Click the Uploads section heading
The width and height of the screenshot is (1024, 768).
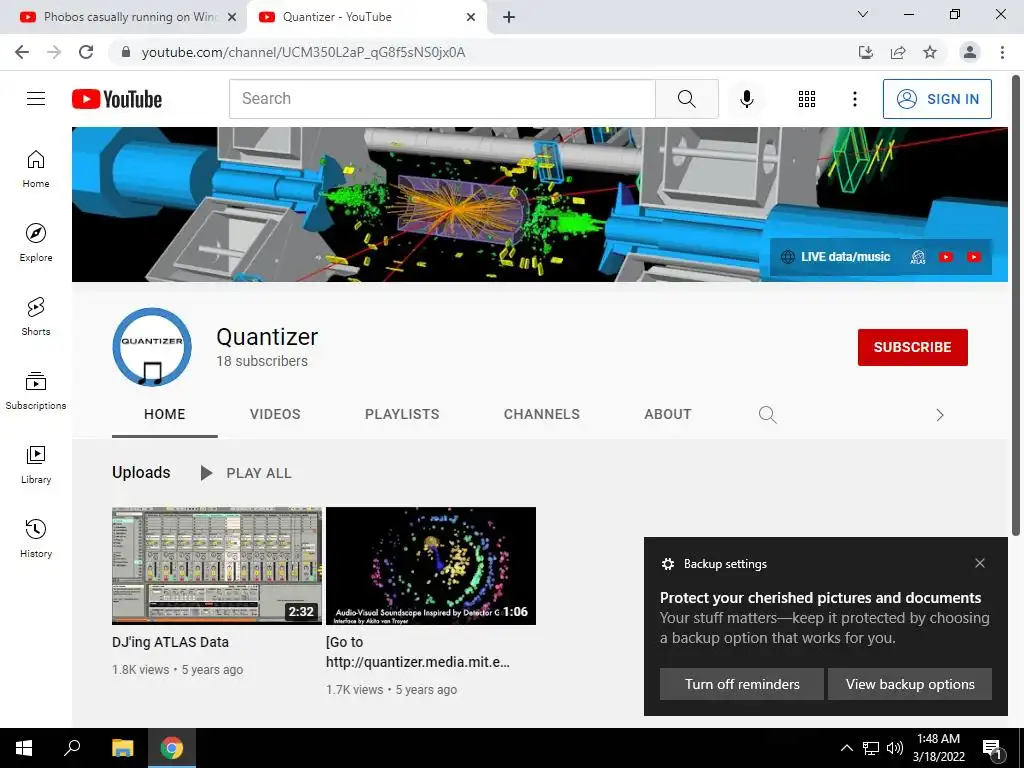(141, 472)
